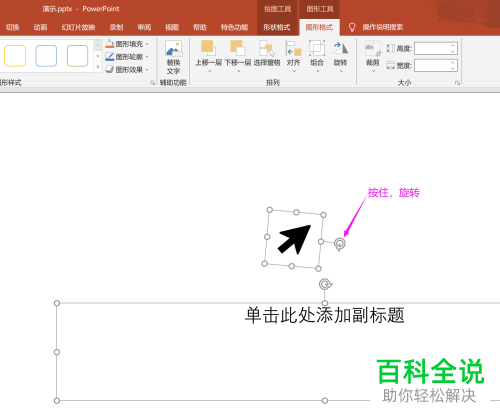
Task: Click the 对齐 align icon
Action: pos(294,49)
